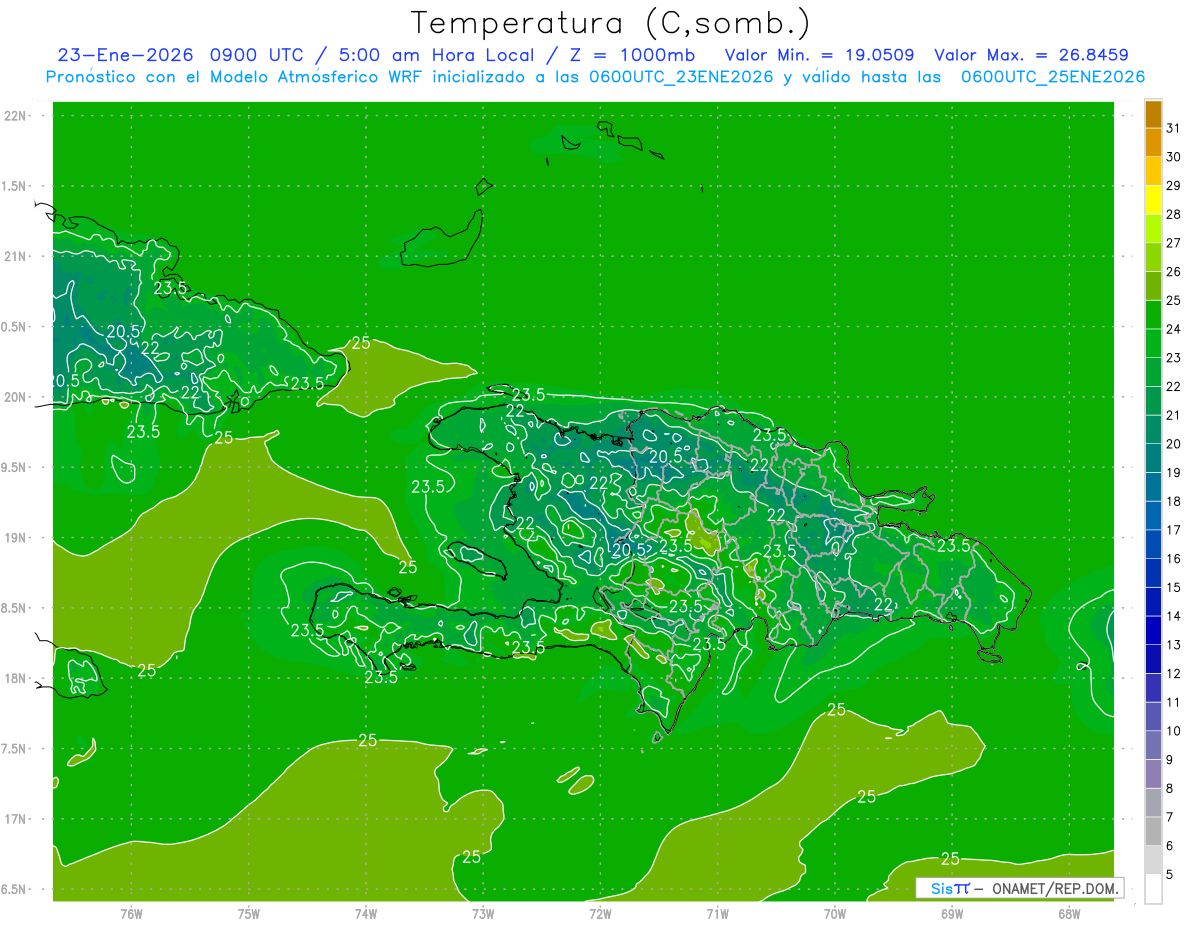
Task: Select the gray swatch between 6 and 7
Action: [1153, 831]
